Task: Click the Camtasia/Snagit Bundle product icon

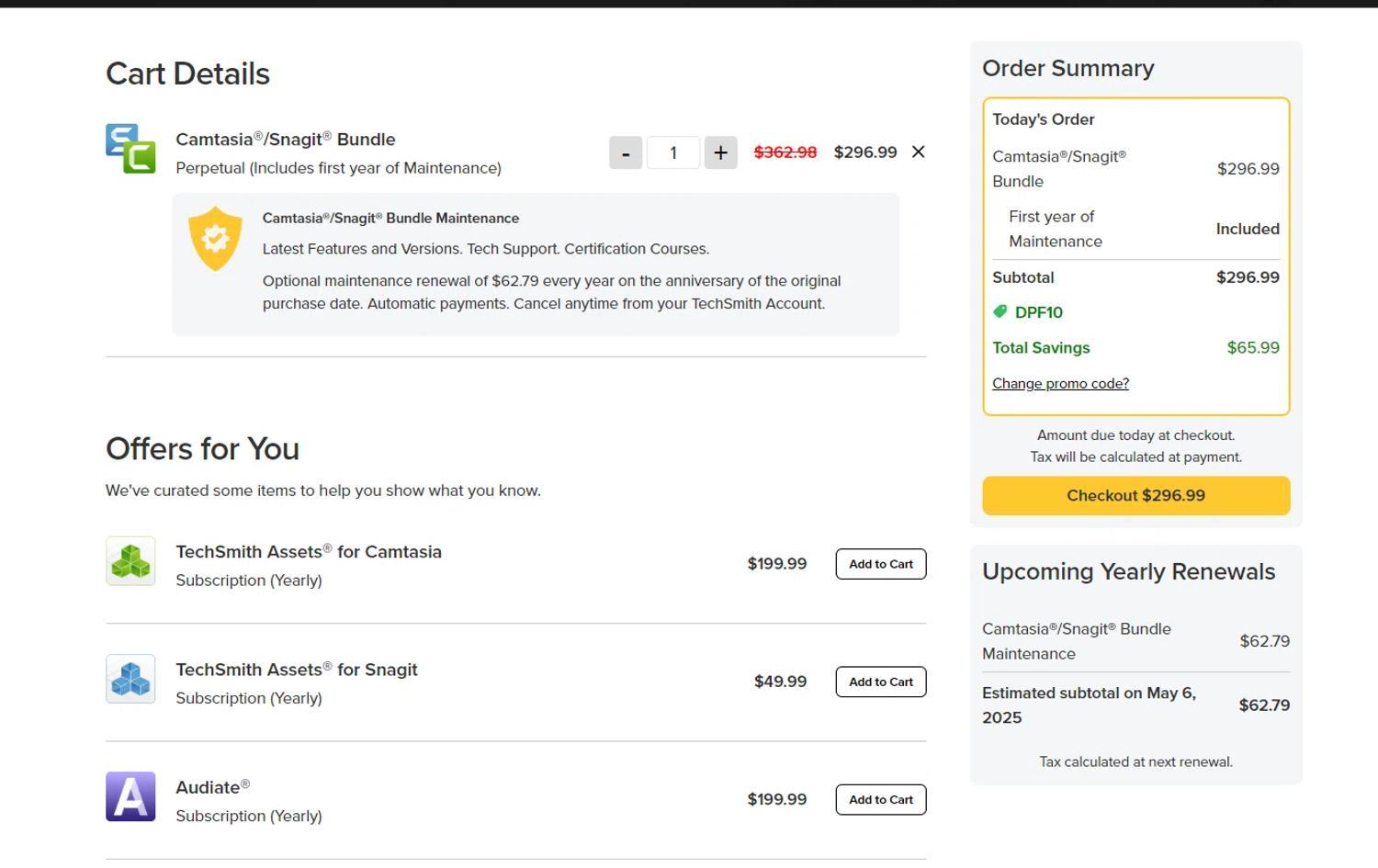Action: 130,149
